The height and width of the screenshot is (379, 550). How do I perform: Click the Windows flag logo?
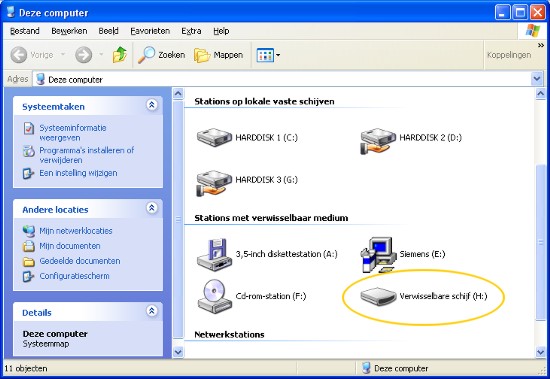[533, 31]
